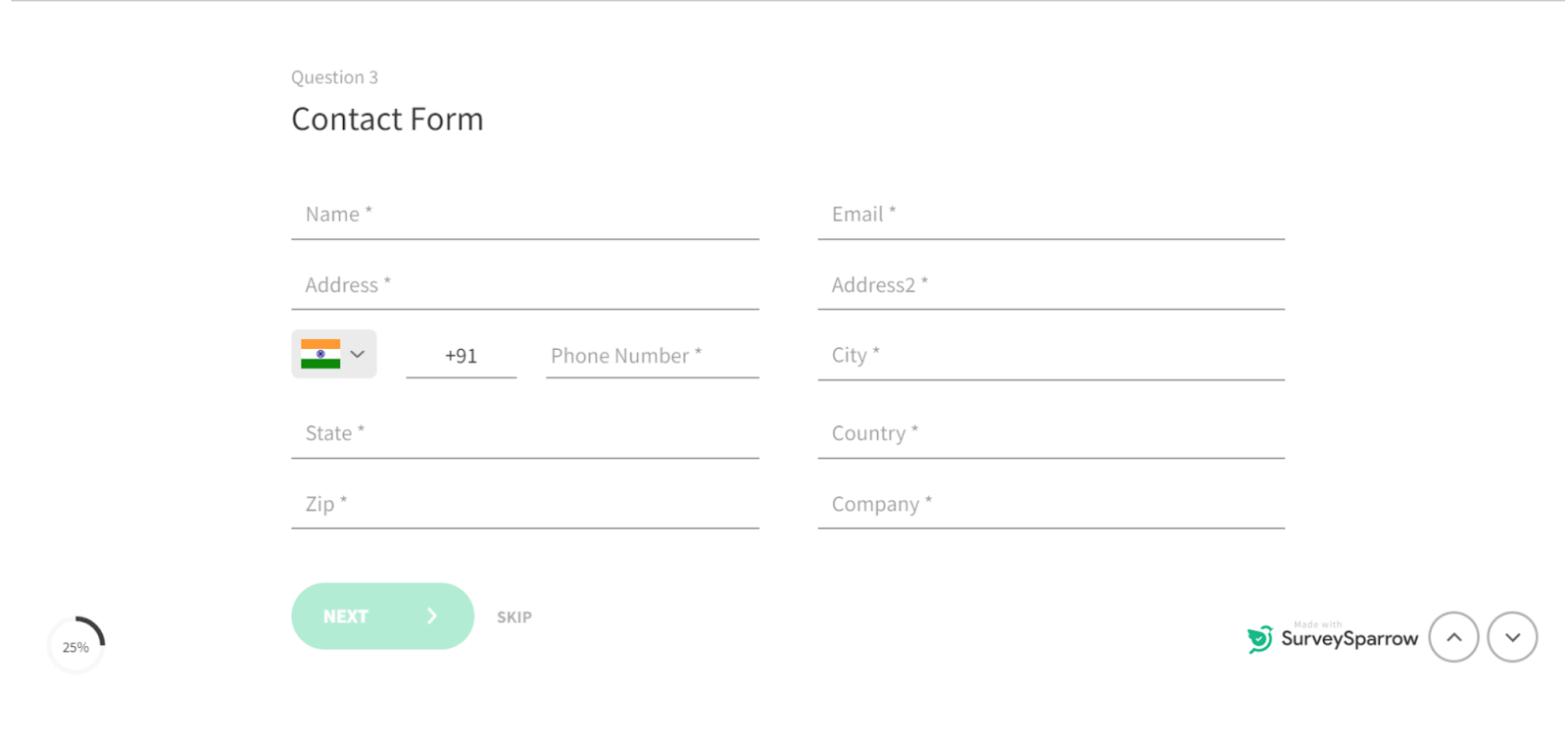Click the India flag icon
Screen dimensions: 1568x745
320,354
